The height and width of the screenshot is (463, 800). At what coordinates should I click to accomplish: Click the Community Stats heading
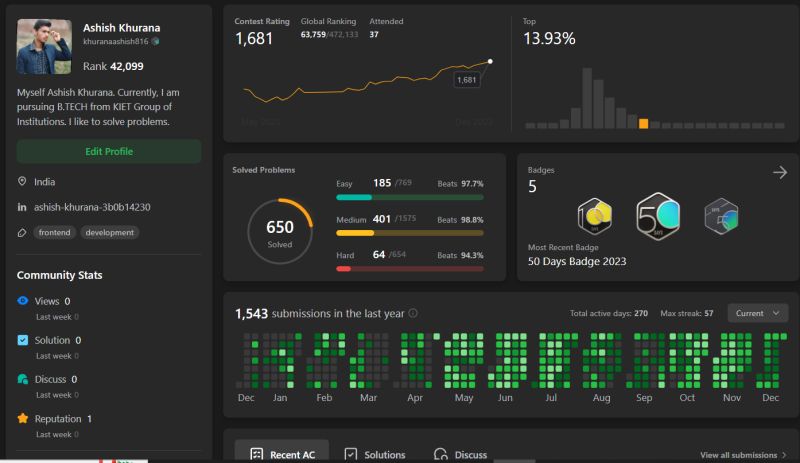[60, 275]
